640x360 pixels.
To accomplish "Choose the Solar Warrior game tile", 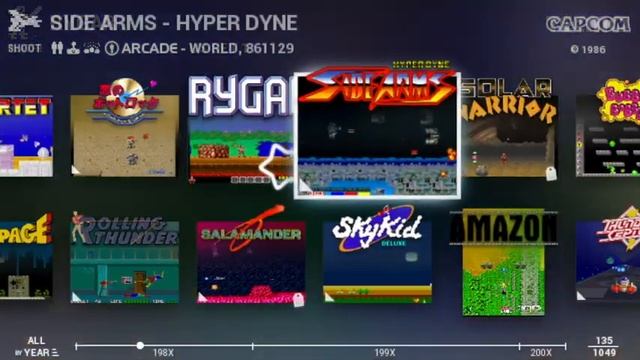I will tap(509, 129).
